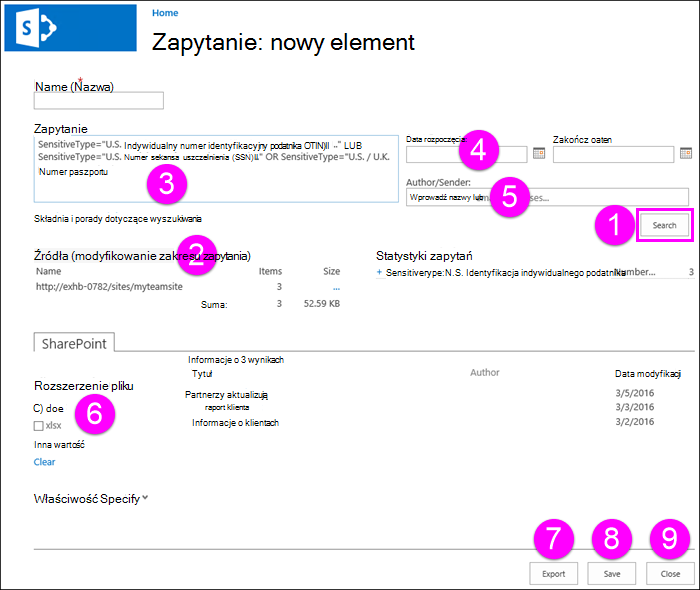
Task: Click the 3/5/2016 date entry
Action: [635, 393]
